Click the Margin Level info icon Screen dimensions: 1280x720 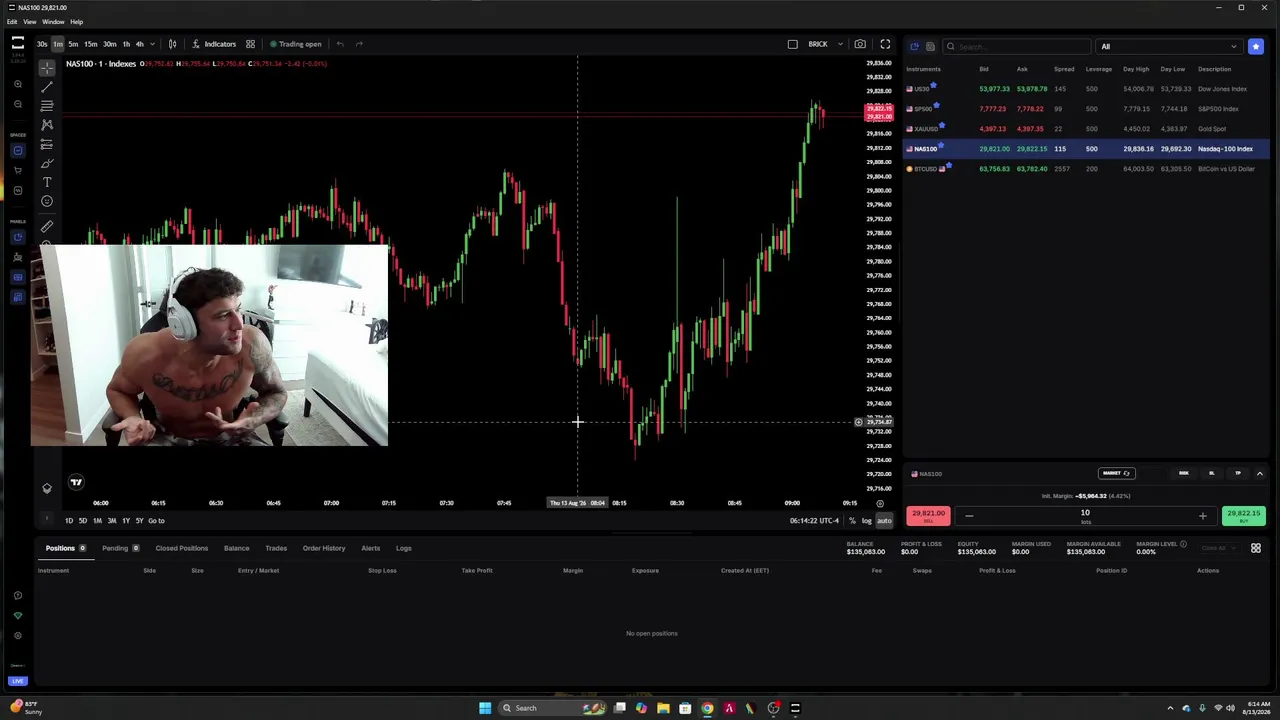1183,544
